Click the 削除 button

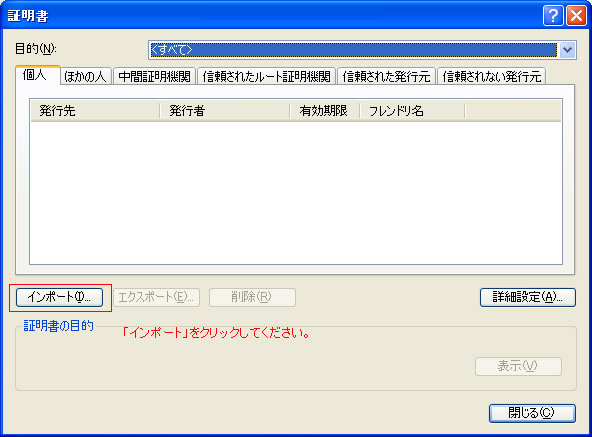pyautogui.click(x=252, y=297)
